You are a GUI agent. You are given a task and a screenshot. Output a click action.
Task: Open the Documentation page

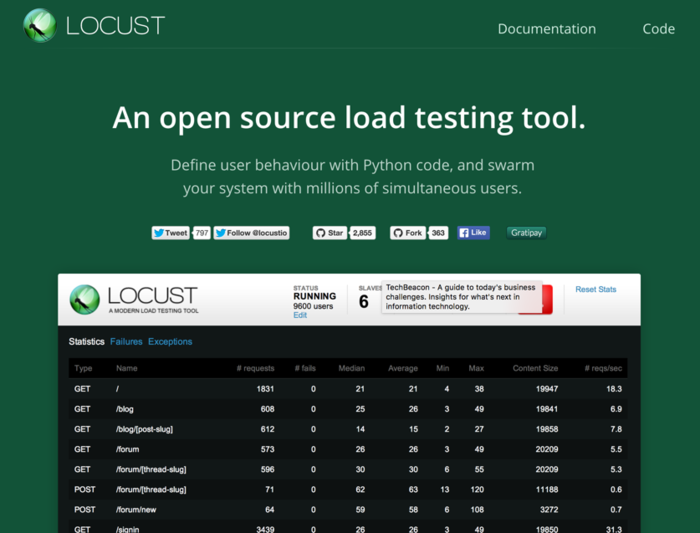(x=546, y=29)
